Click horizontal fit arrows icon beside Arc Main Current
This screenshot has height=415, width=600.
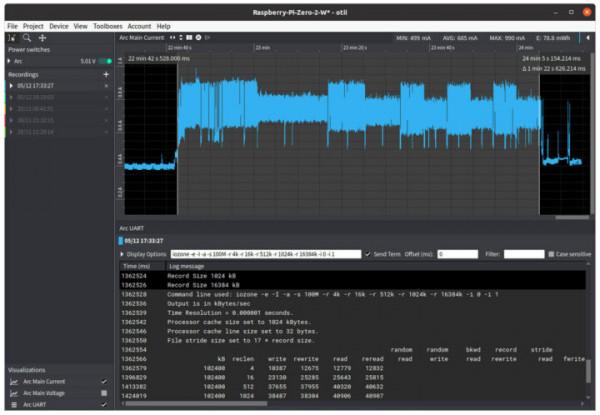tap(172, 37)
